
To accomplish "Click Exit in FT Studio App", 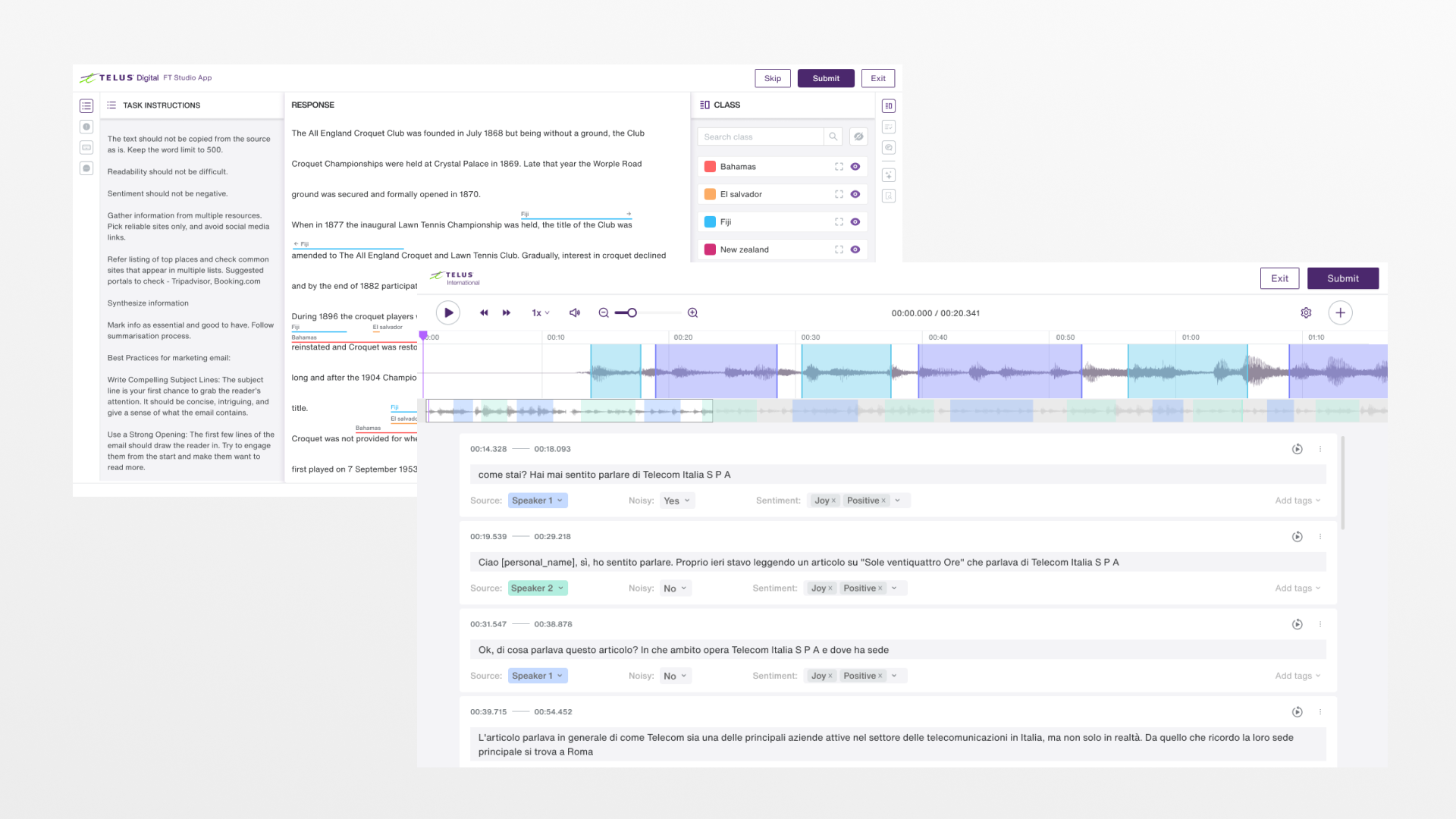I will [x=878, y=78].
